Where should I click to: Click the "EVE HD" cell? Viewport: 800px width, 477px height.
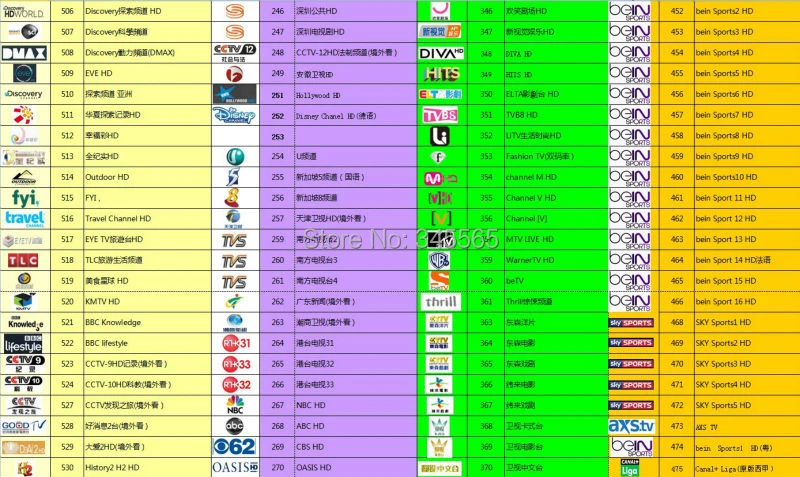click(147, 73)
